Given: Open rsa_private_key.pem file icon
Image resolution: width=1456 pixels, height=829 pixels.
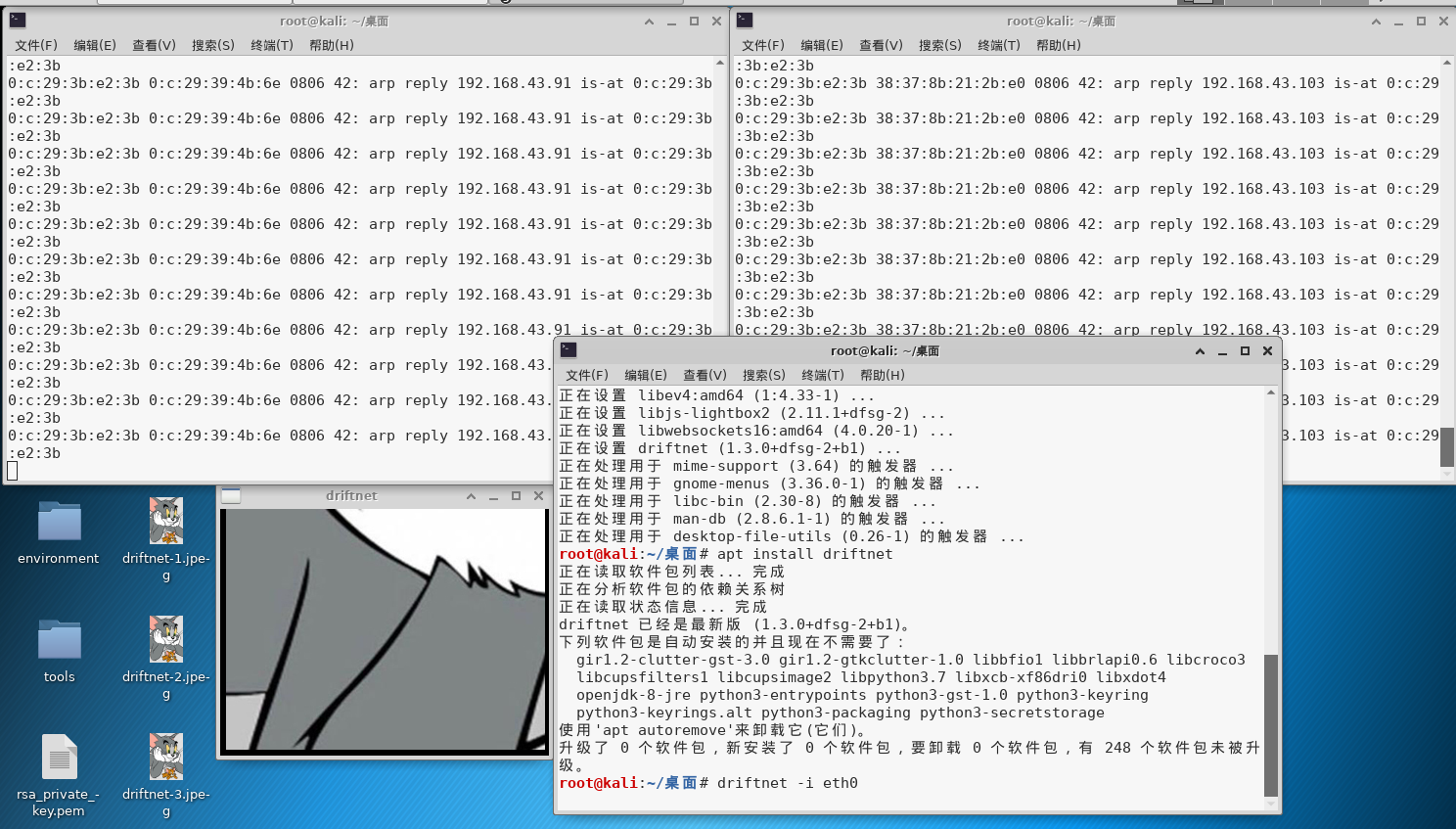Looking at the screenshot, I should coord(59,757).
